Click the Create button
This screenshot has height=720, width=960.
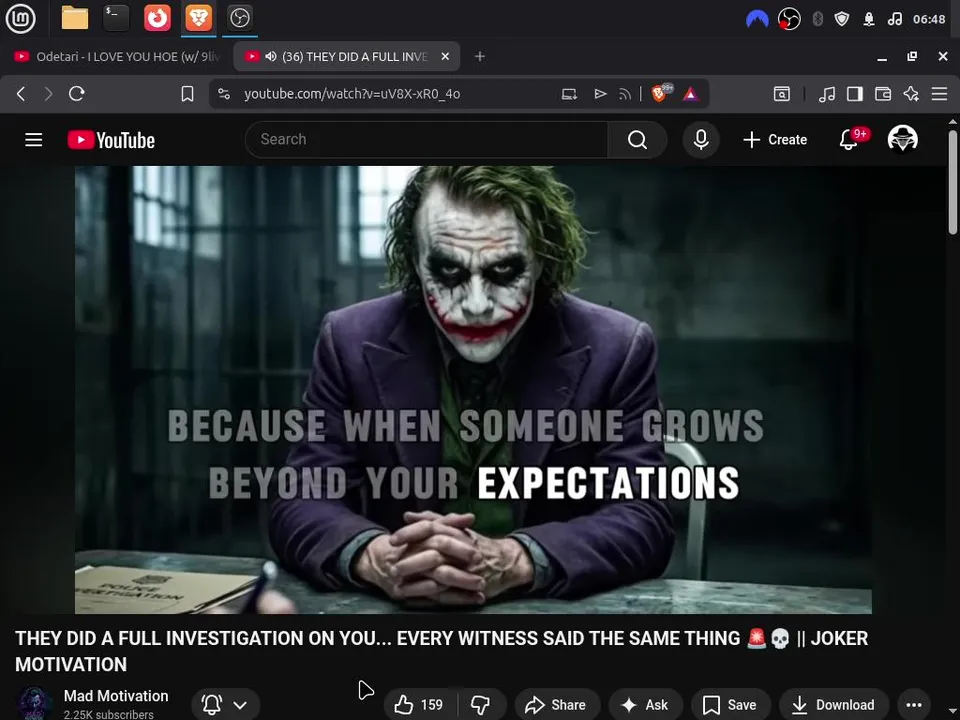(775, 140)
